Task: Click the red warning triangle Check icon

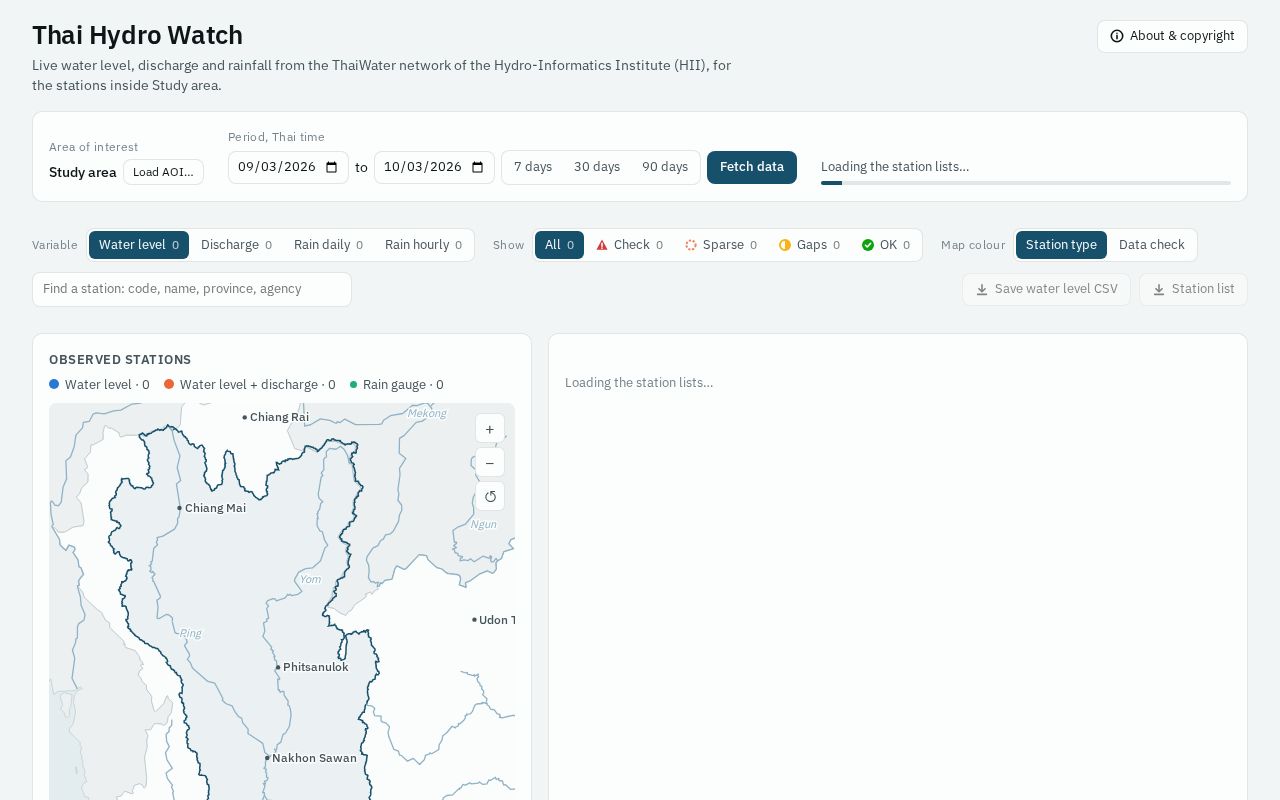Action: point(602,245)
